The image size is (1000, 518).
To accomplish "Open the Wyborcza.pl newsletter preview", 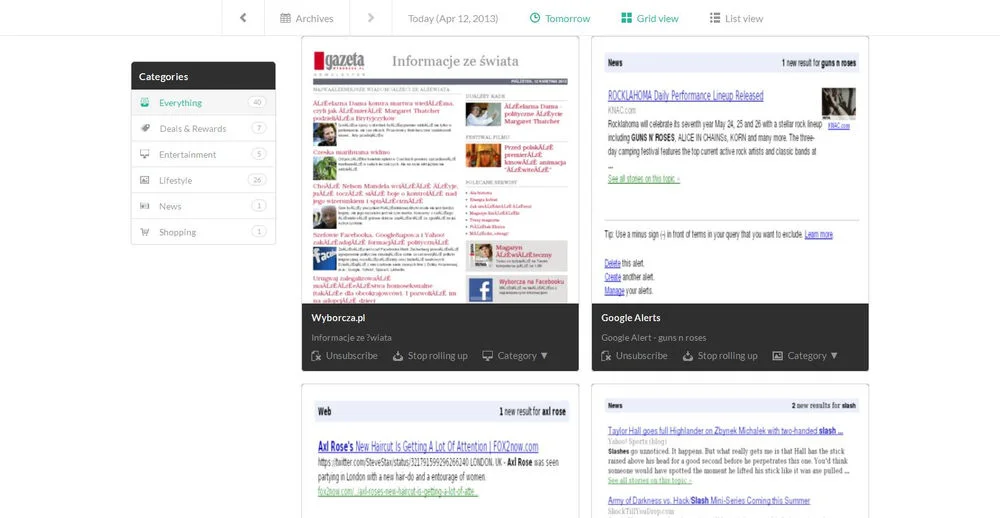I will tap(440, 170).
